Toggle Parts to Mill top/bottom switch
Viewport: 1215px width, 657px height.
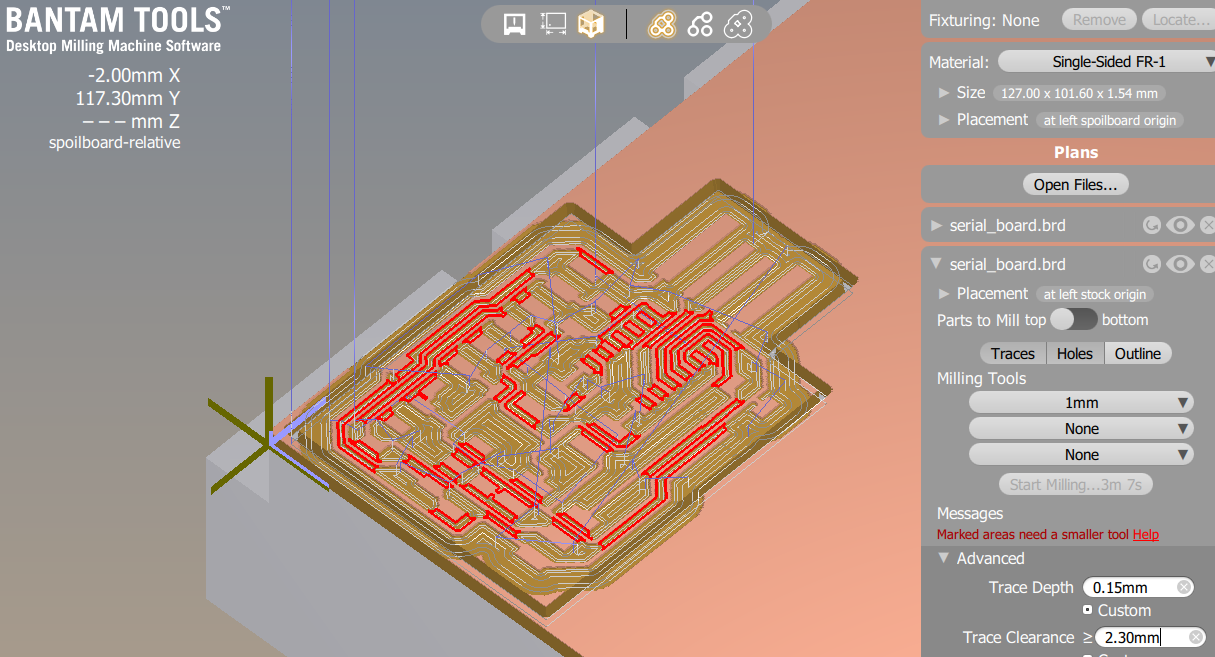click(1073, 319)
